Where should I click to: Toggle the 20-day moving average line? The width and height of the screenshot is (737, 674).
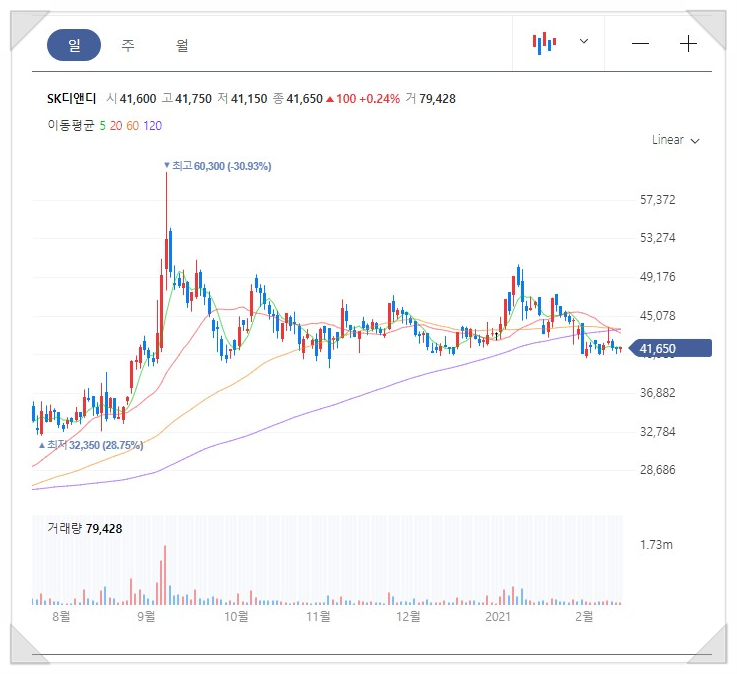pos(116,126)
